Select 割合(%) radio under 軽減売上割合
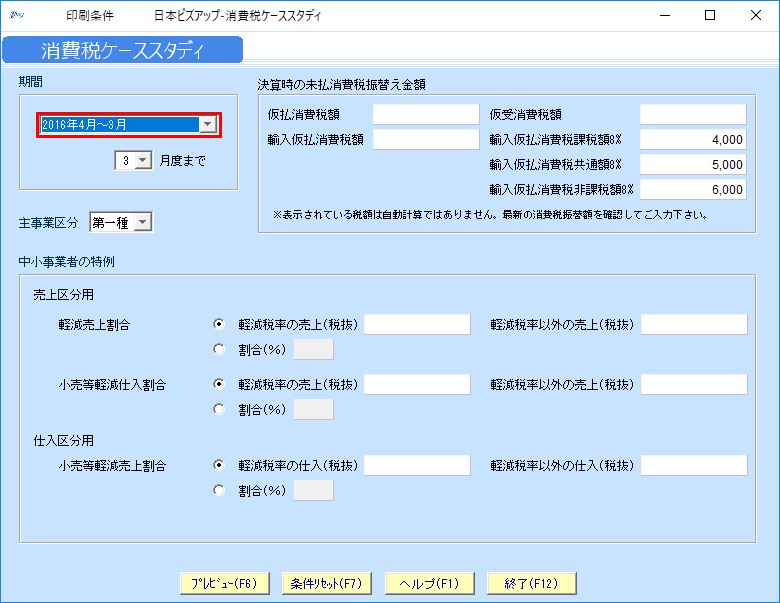 tap(218, 349)
